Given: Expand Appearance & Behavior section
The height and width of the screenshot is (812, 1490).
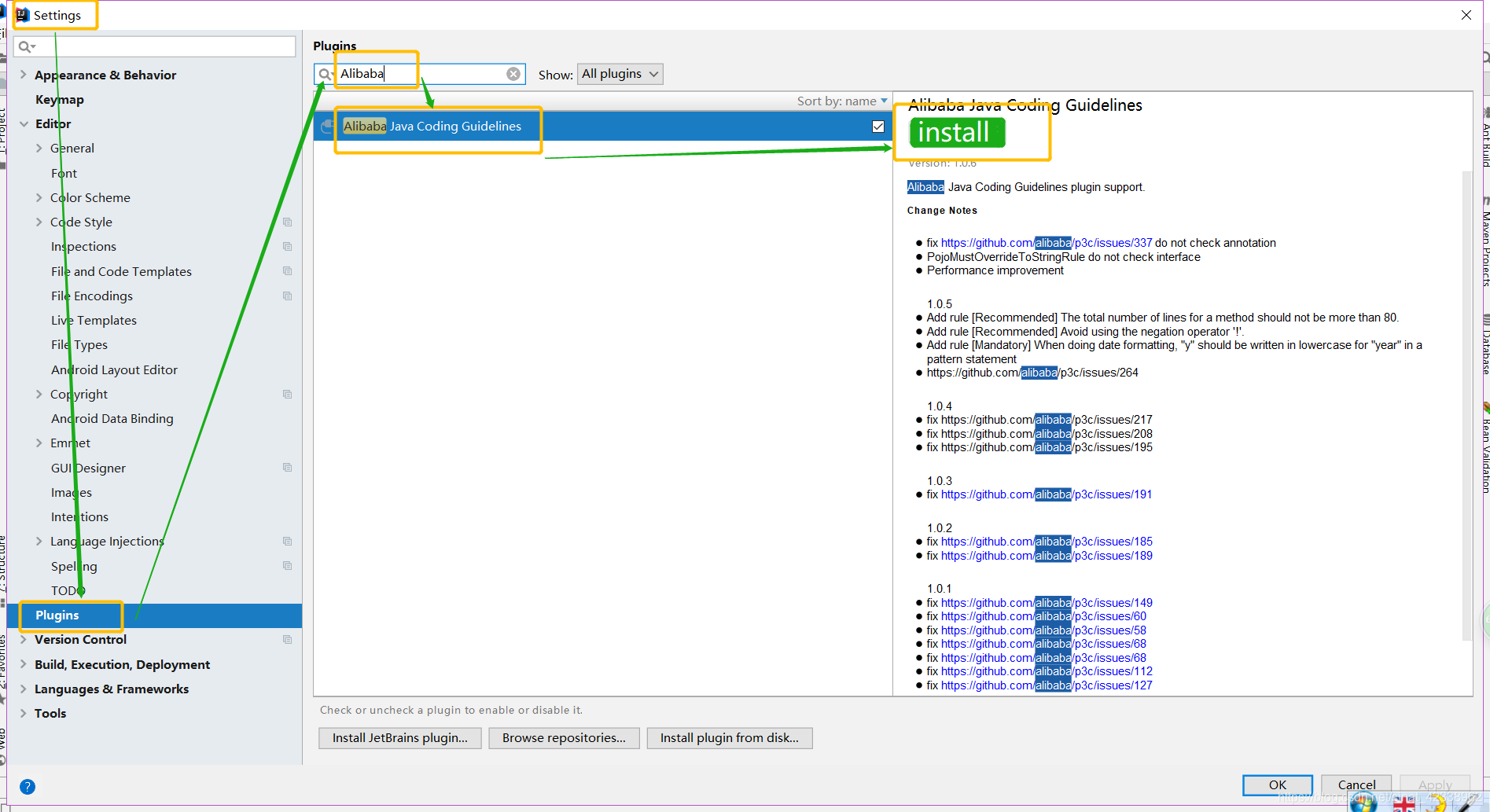Looking at the screenshot, I should click(x=24, y=75).
